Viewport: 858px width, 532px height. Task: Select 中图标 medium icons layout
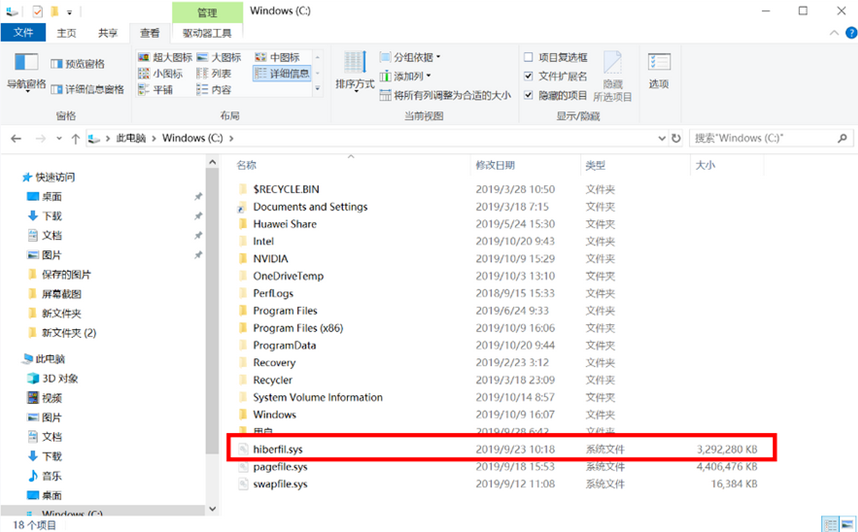pyautogui.click(x=277, y=57)
